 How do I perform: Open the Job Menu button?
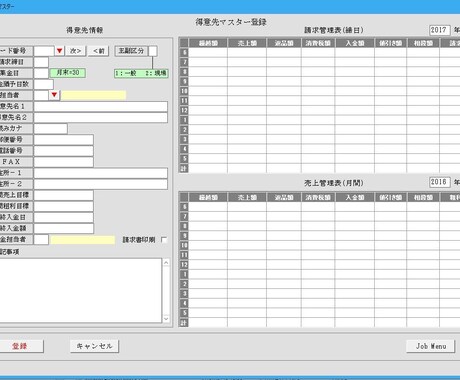click(x=431, y=346)
